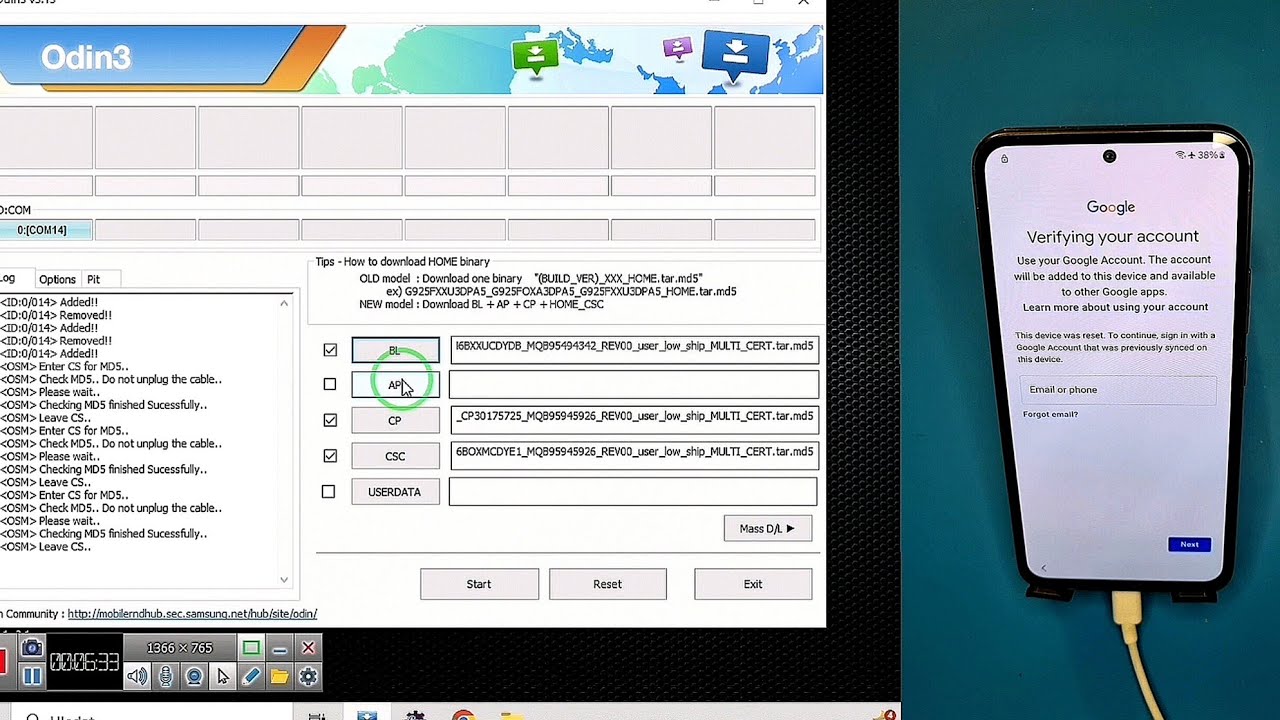This screenshot has width=1280, height=720.
Task: Minimize the recorder toolbar
Action: [279, 648]
